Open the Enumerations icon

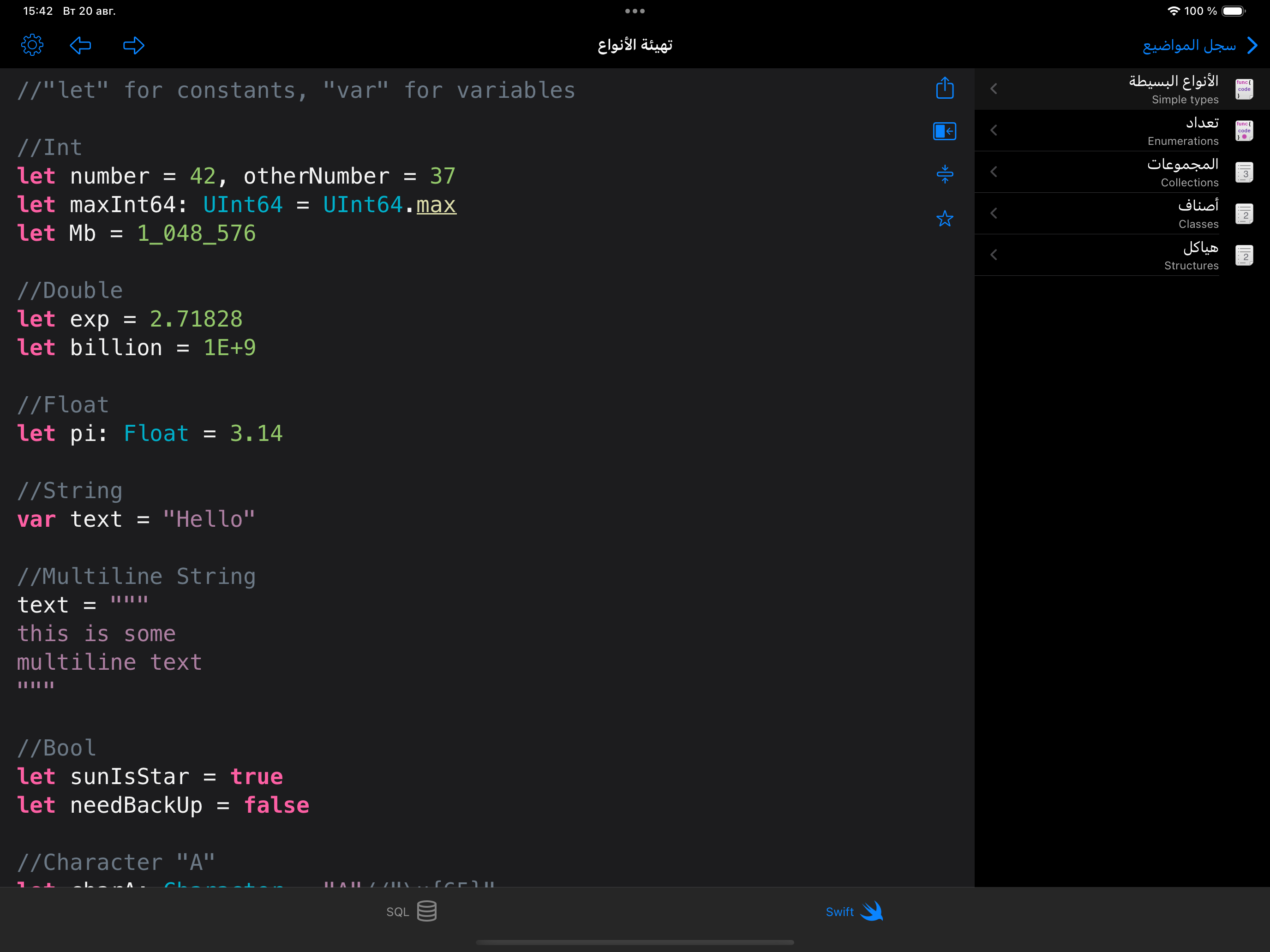pos(1244,130)
